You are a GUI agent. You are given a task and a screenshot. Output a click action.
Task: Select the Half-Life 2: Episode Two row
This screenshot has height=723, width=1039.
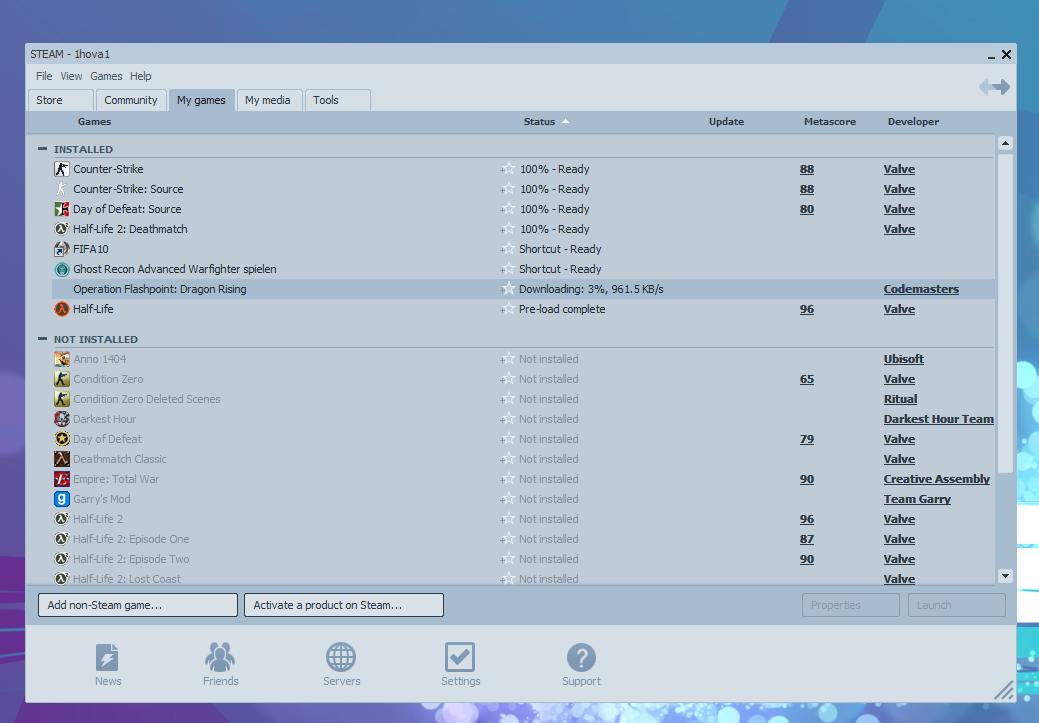(523, 559)
